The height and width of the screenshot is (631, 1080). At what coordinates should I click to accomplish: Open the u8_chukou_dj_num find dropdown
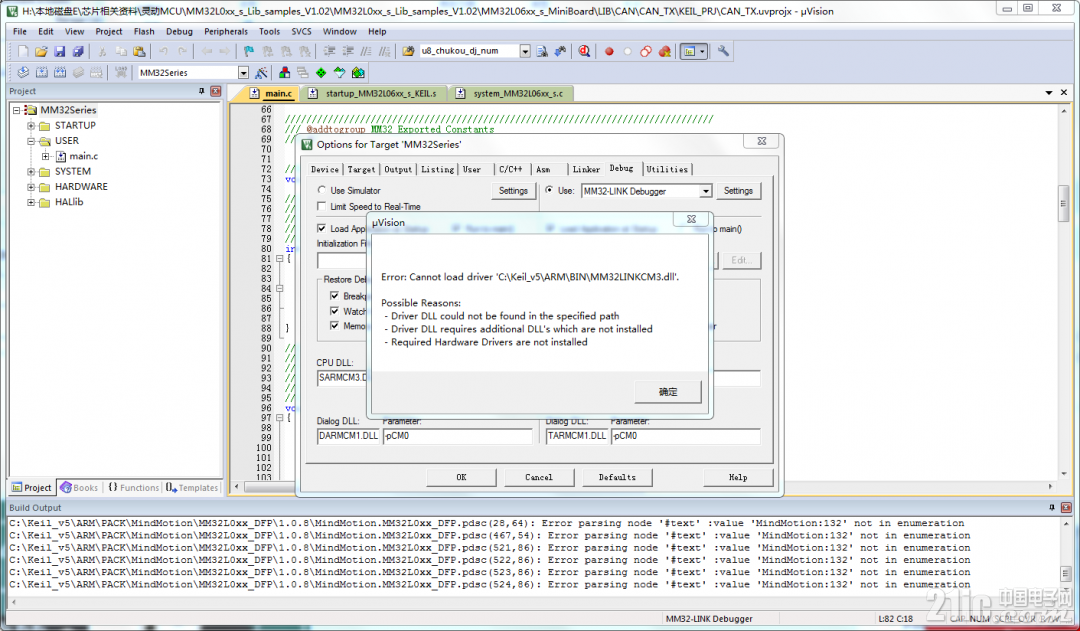point(525,51)
